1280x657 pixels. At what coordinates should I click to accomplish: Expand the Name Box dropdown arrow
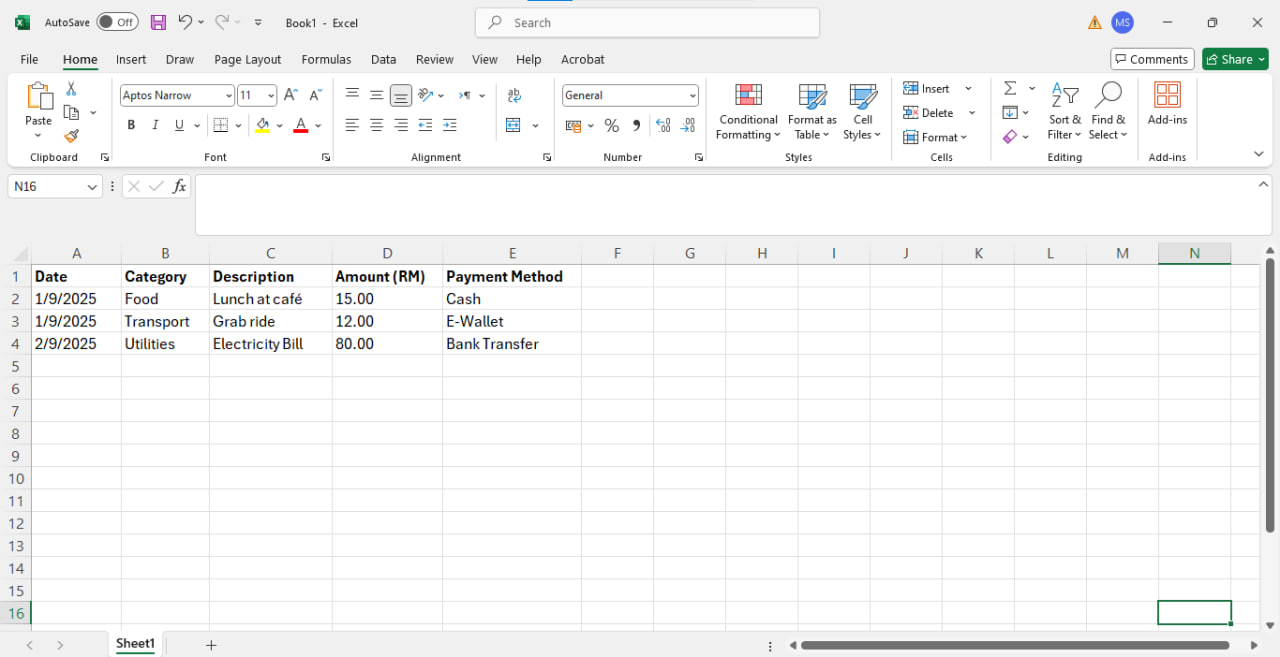(92, 186)
